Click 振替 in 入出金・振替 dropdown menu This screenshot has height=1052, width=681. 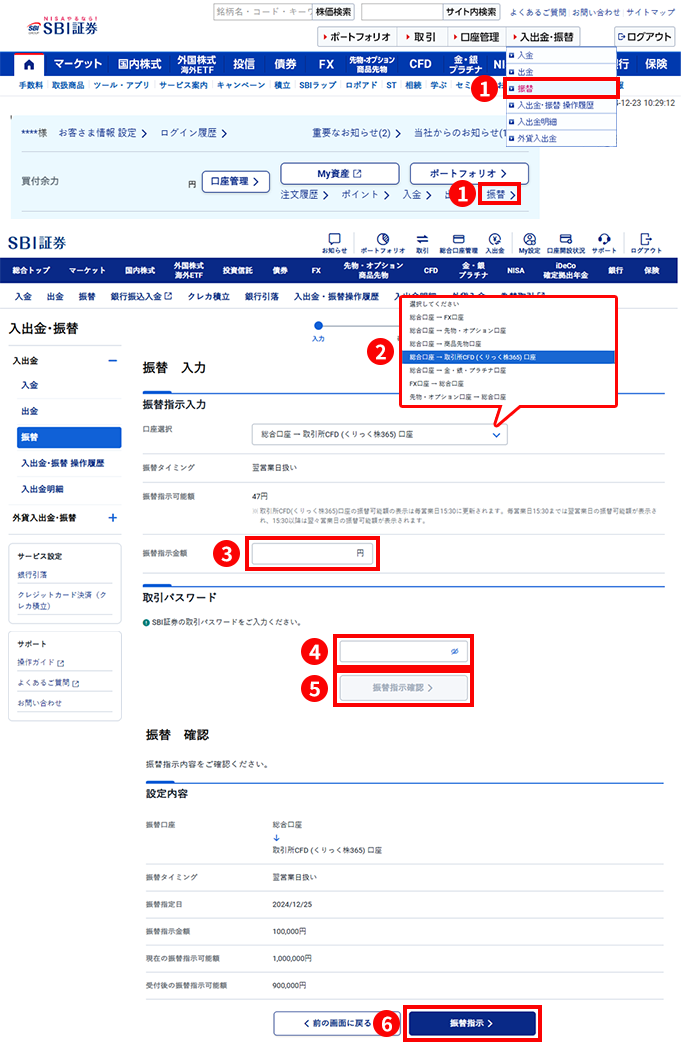pyautogui.click(x=561, y=89)
